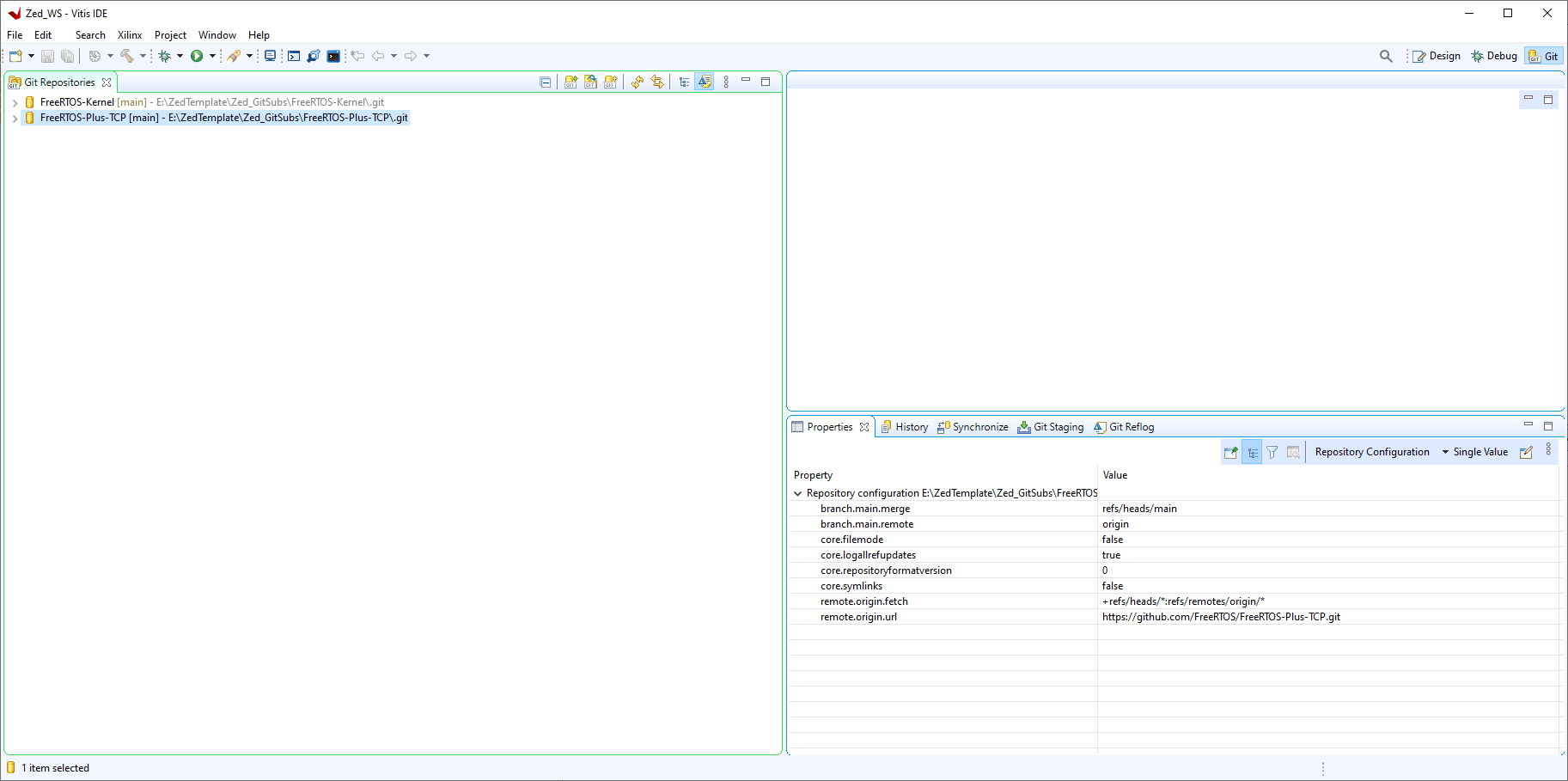
Task: Expand the FreeRTOS-Kernel repository node
Action: click(x=15, y=103)
